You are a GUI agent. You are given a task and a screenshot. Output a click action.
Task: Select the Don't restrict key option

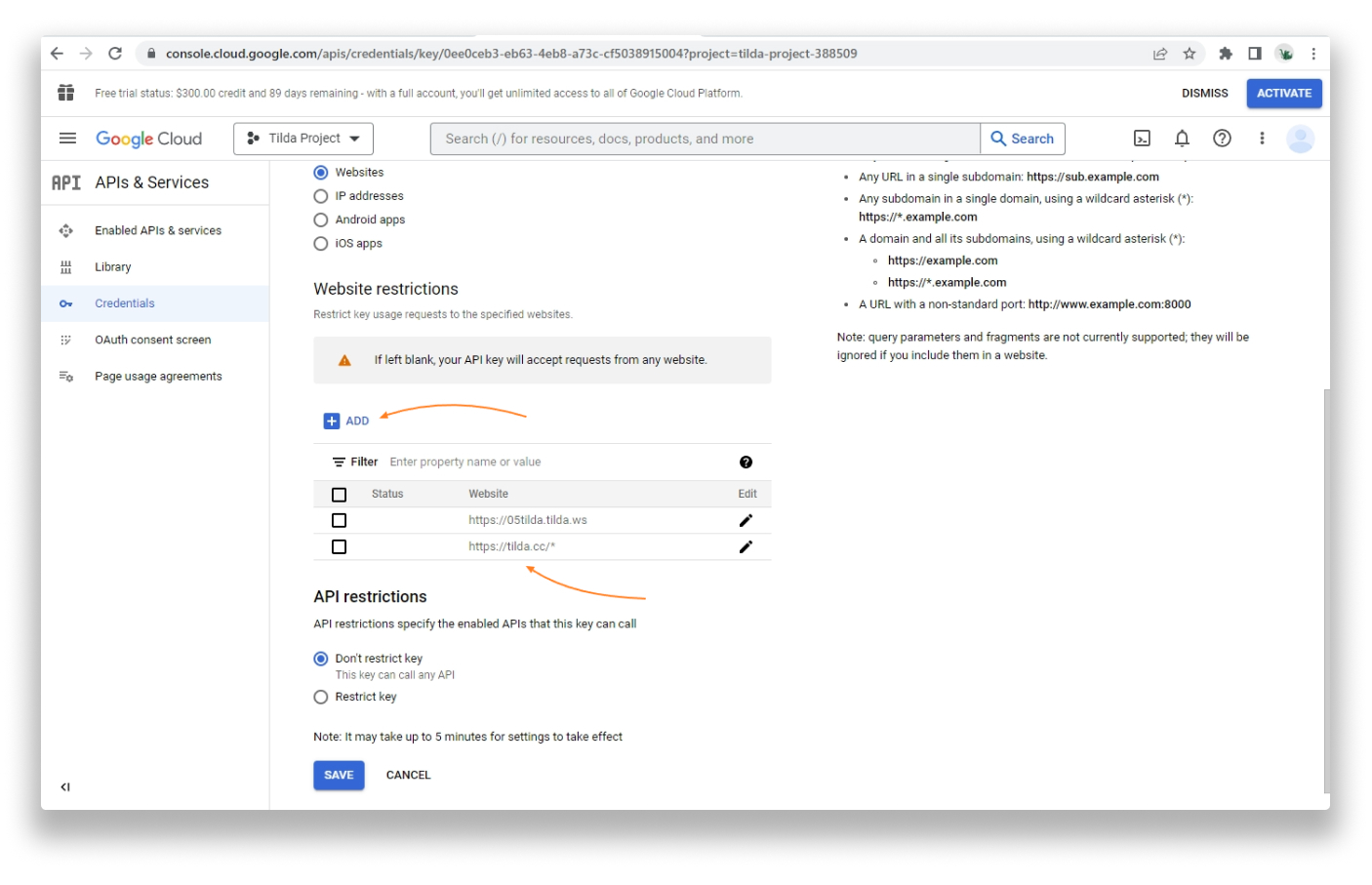point(321,659)
